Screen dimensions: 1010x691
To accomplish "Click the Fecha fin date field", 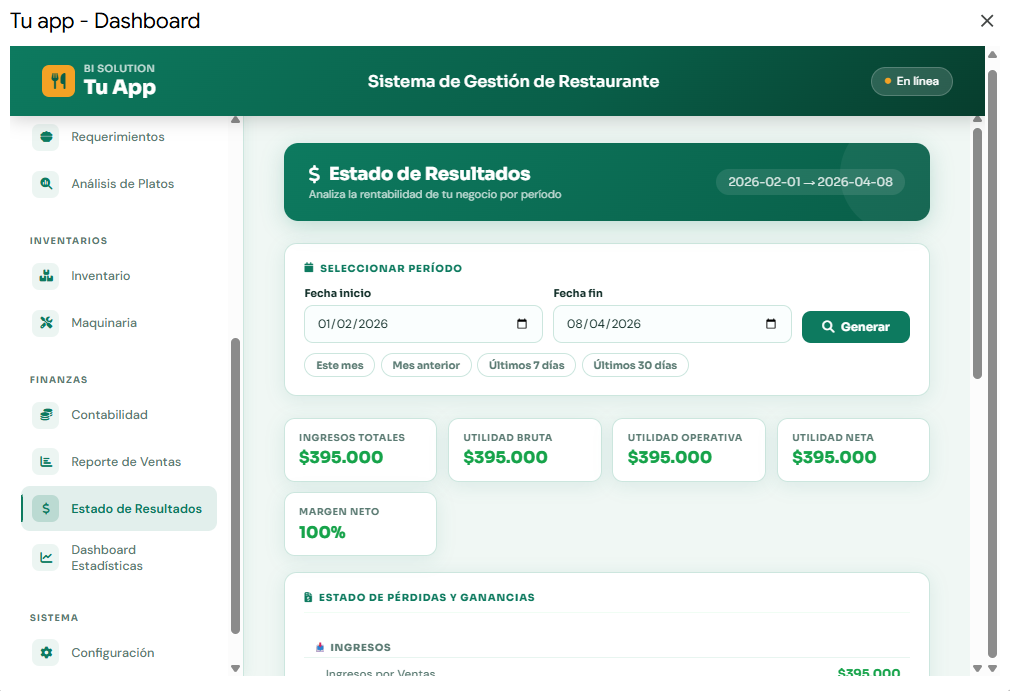I will point(672,324).
